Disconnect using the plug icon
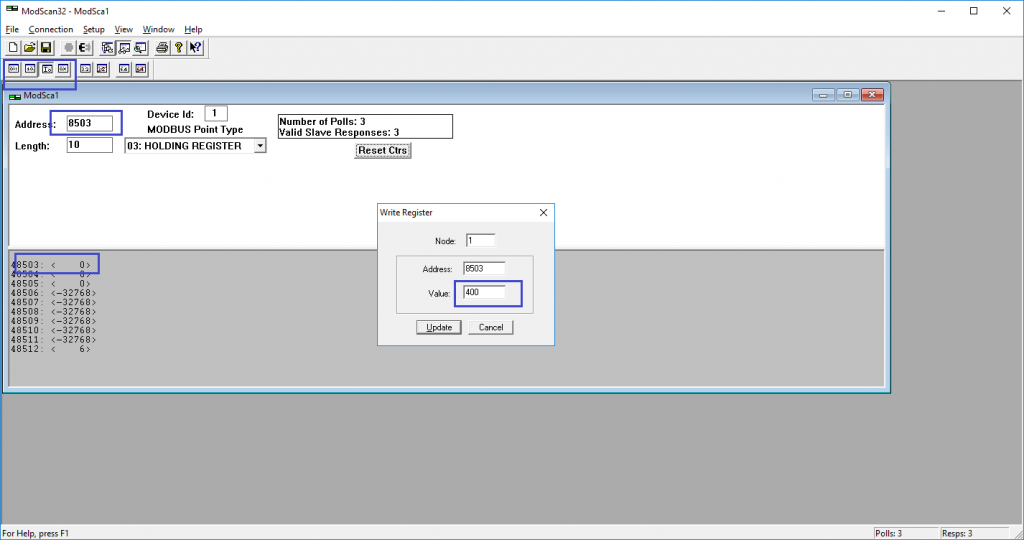Screen dimensions: 1024x540 tap(84, 48)
